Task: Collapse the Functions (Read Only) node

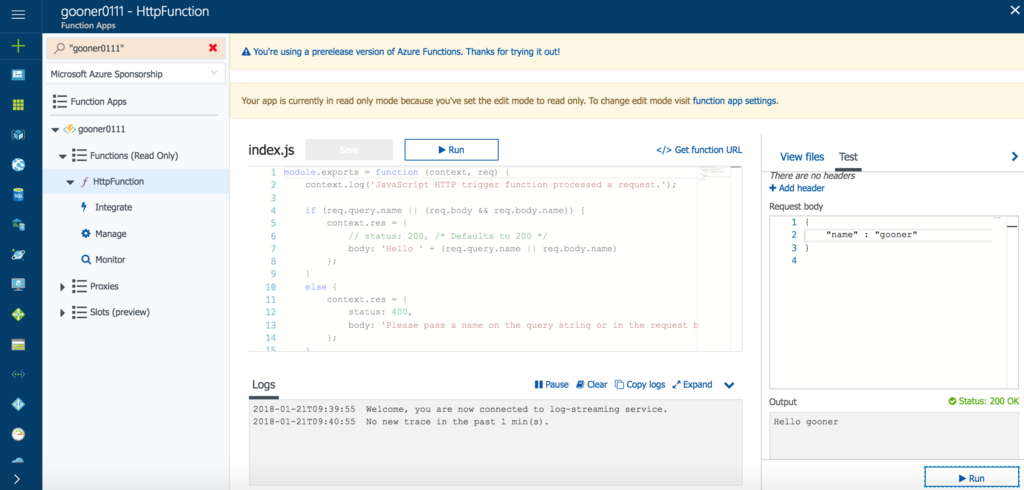Action: coord(63,156)
